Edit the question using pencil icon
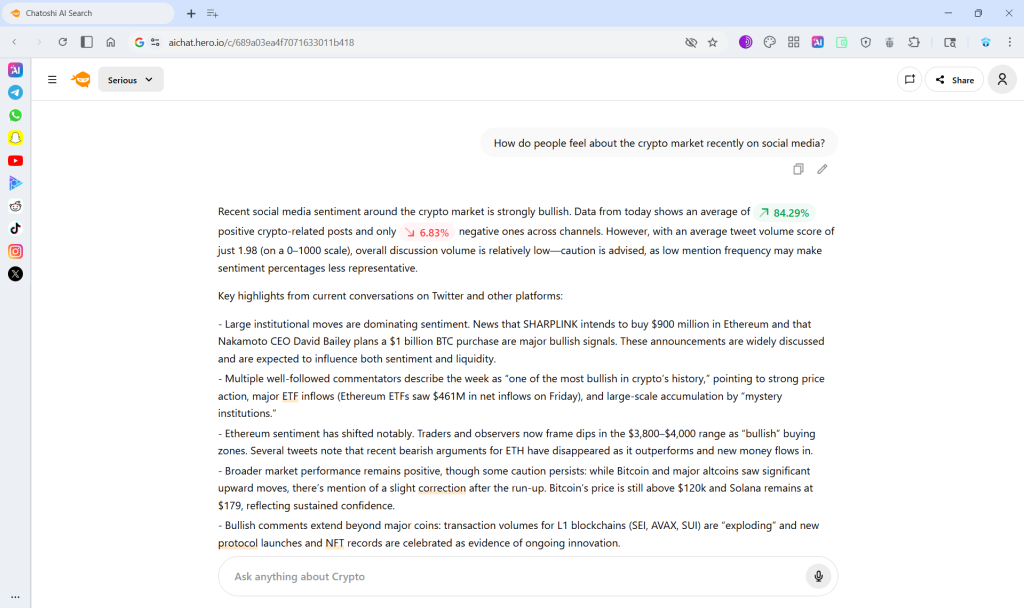1024x608 pixels. (822, 169)
